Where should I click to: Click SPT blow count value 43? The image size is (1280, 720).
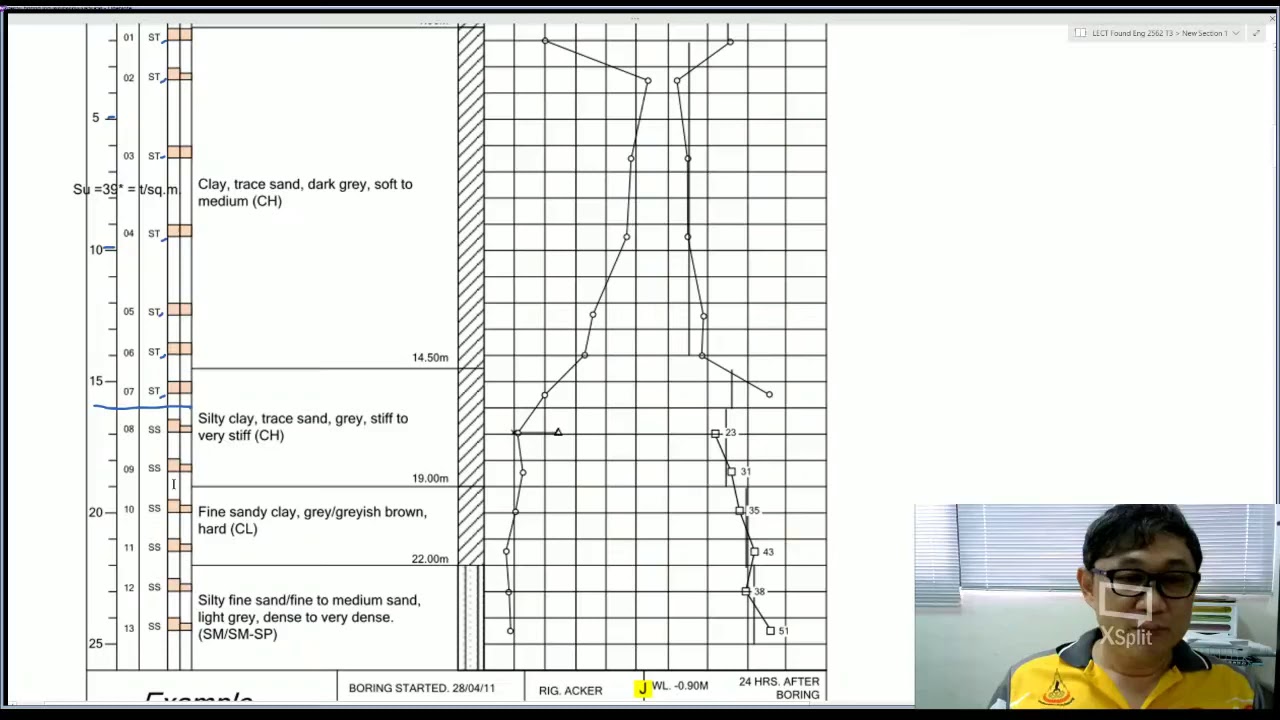[x=768, y=552]
